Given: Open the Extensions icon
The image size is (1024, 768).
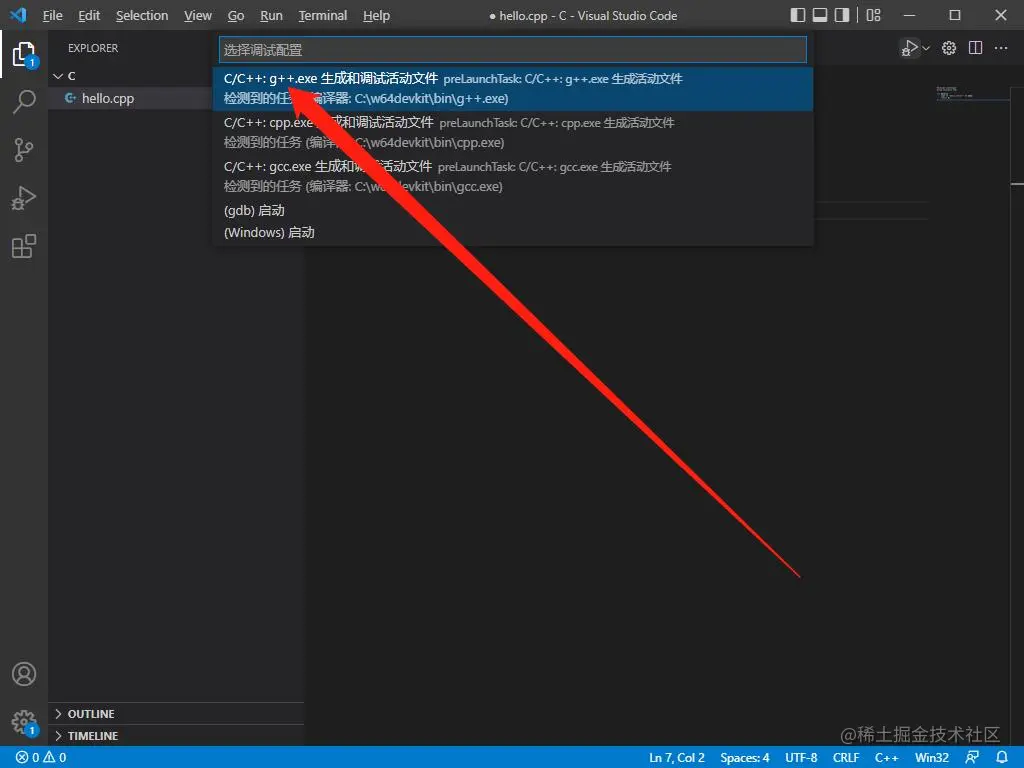Looking at the screenshot, I should click(24, 246).
